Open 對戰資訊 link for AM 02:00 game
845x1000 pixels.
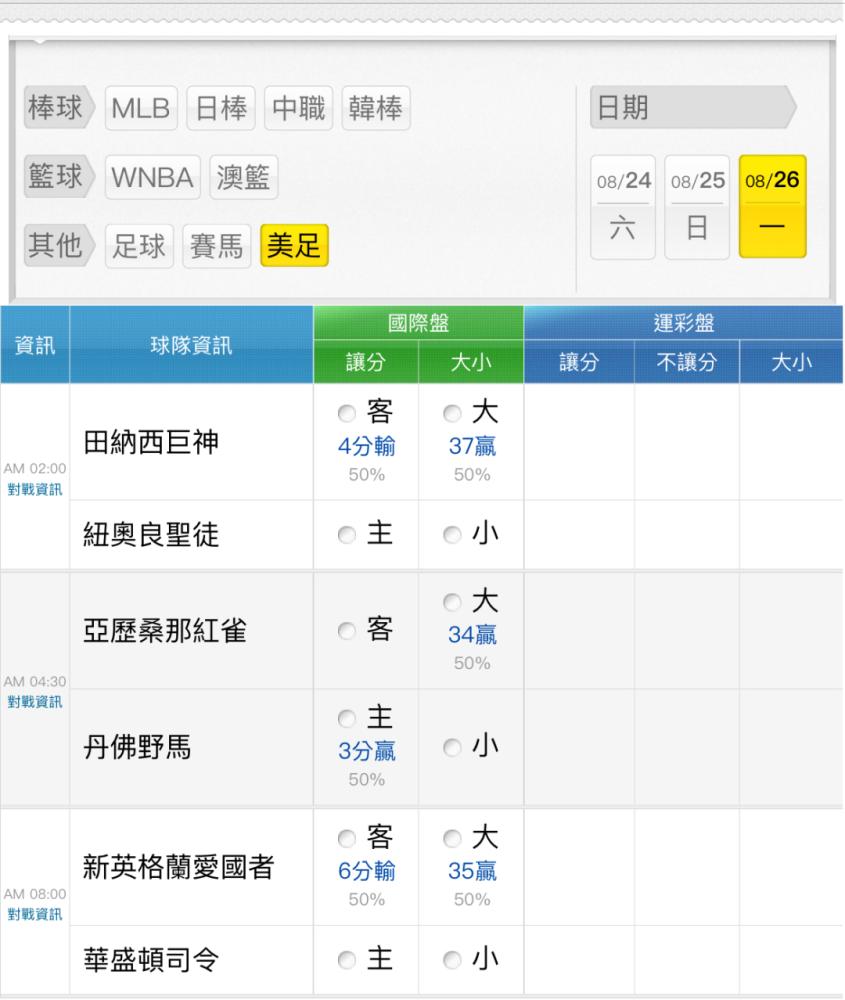tap(35, 489)
